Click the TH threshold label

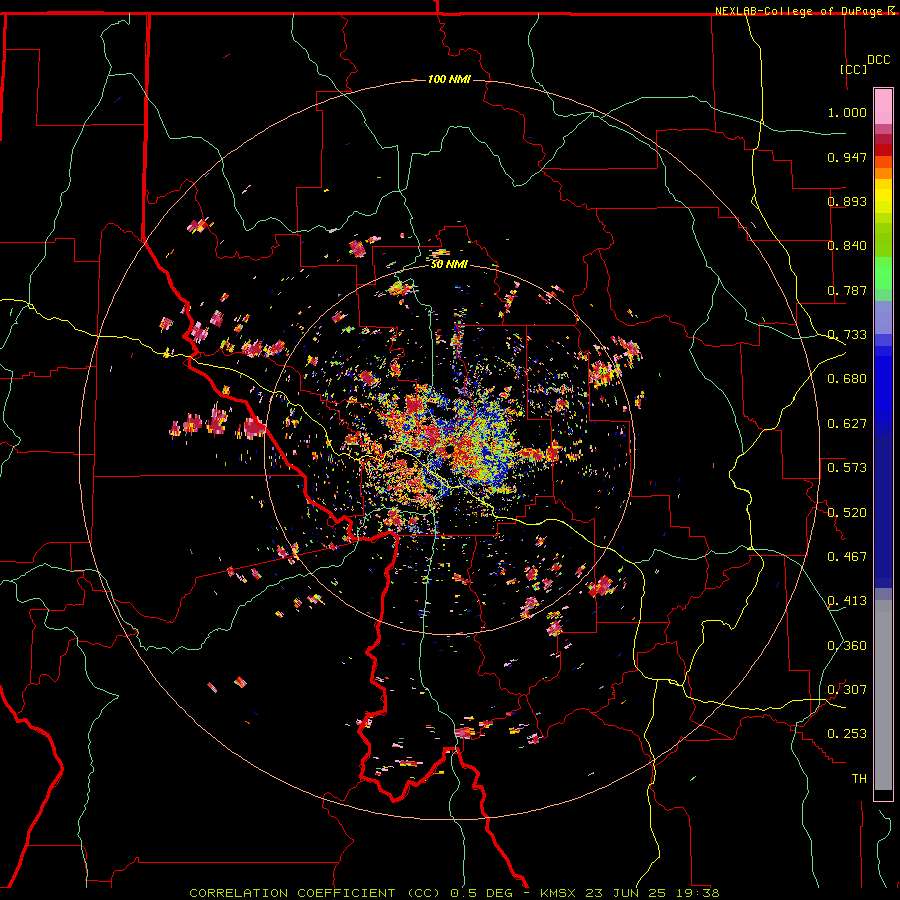(859, 779)
